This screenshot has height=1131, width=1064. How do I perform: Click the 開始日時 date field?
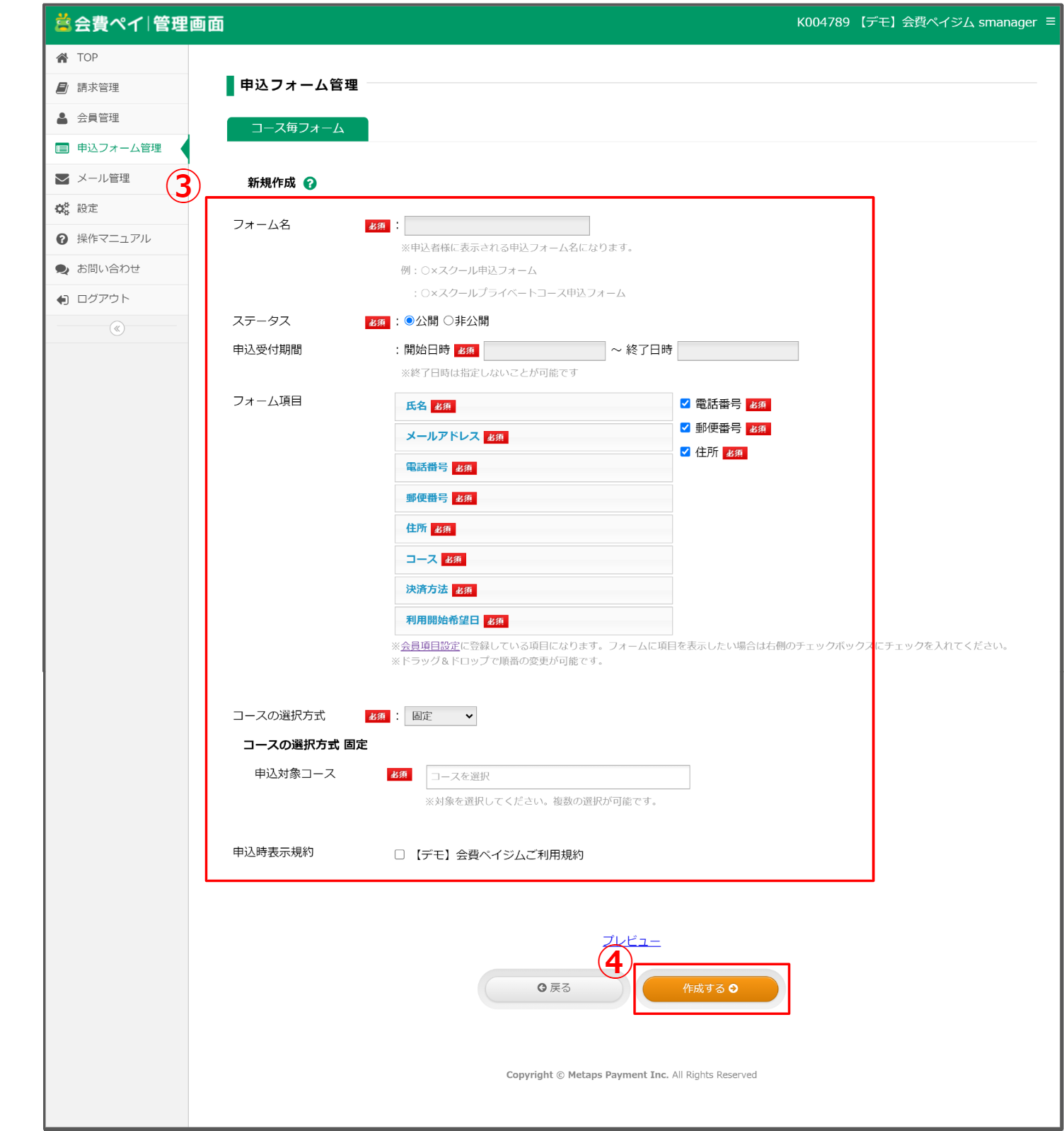(545, 351)
